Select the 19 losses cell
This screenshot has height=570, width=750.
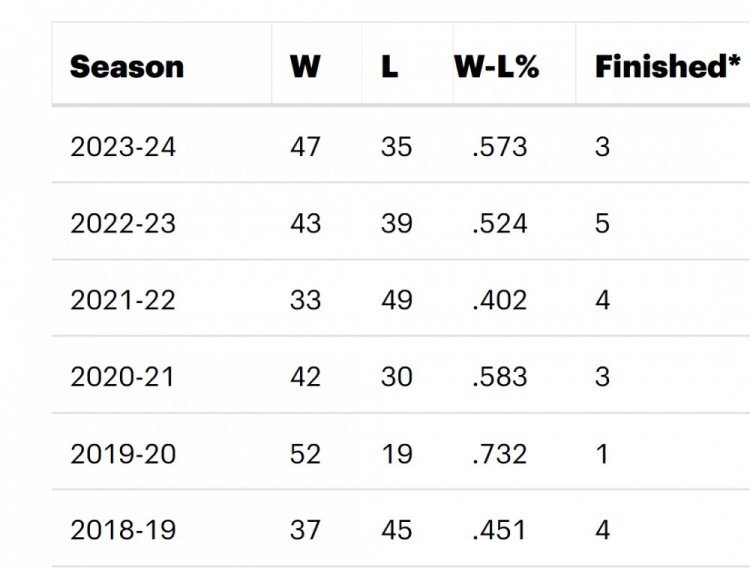[x=396, y=454]
